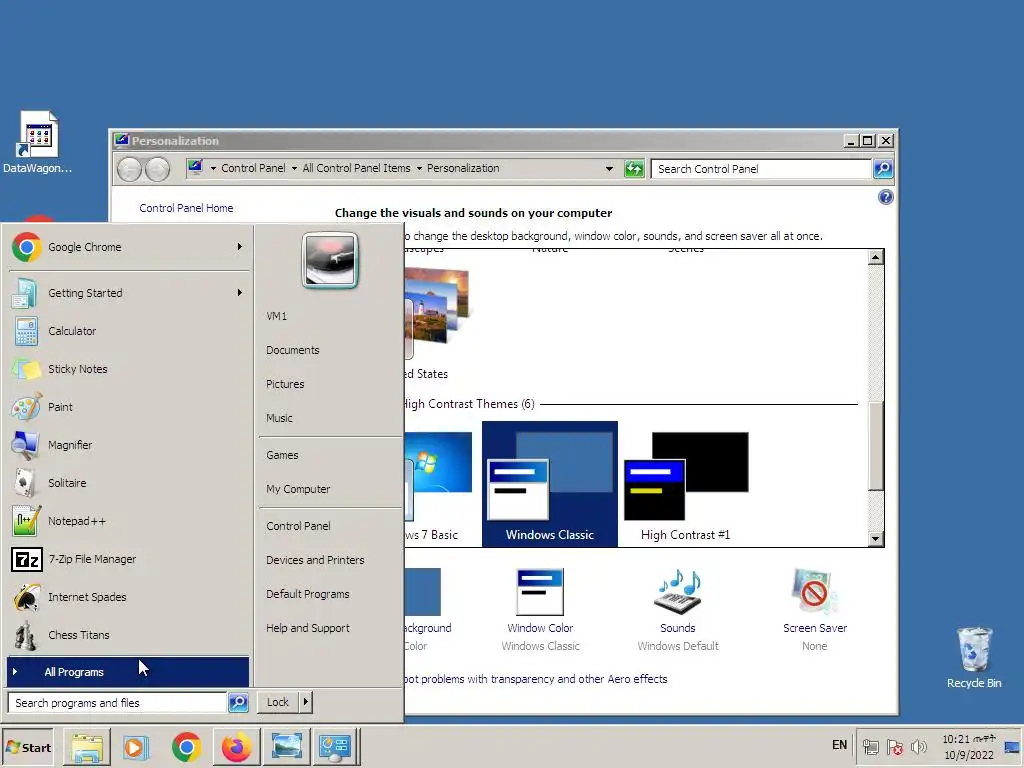This screenshot has width=1024, height=768.
Task: Open Music from Start menu
Action: (280, 418)
